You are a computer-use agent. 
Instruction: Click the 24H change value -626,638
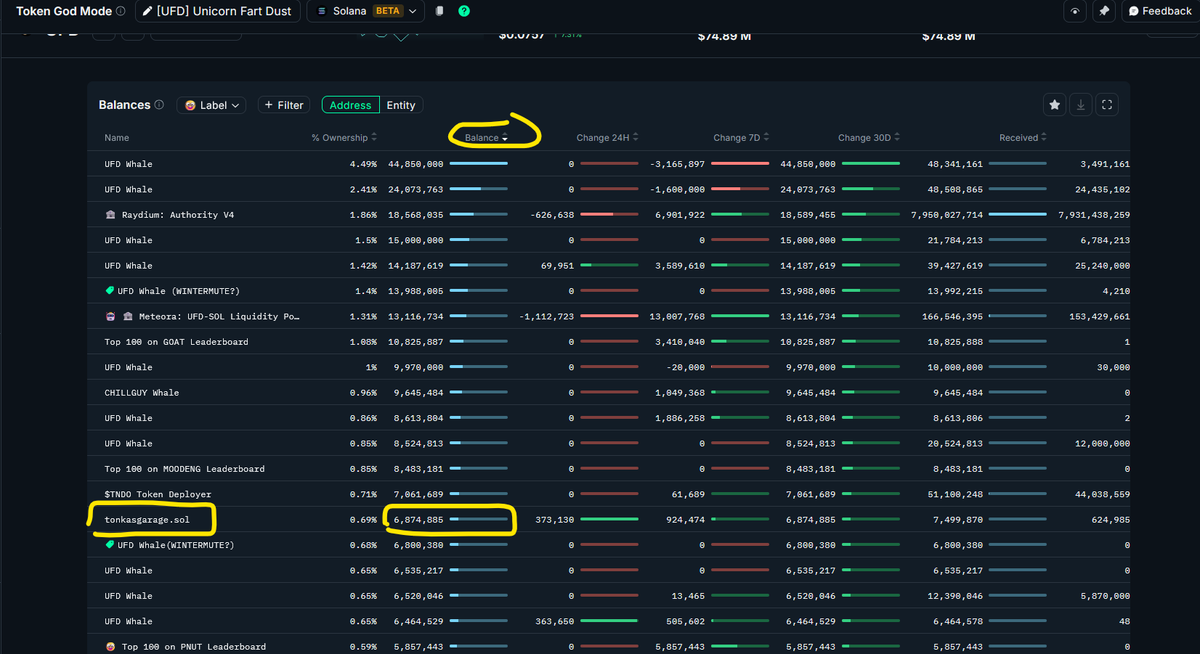click(551, 215)
